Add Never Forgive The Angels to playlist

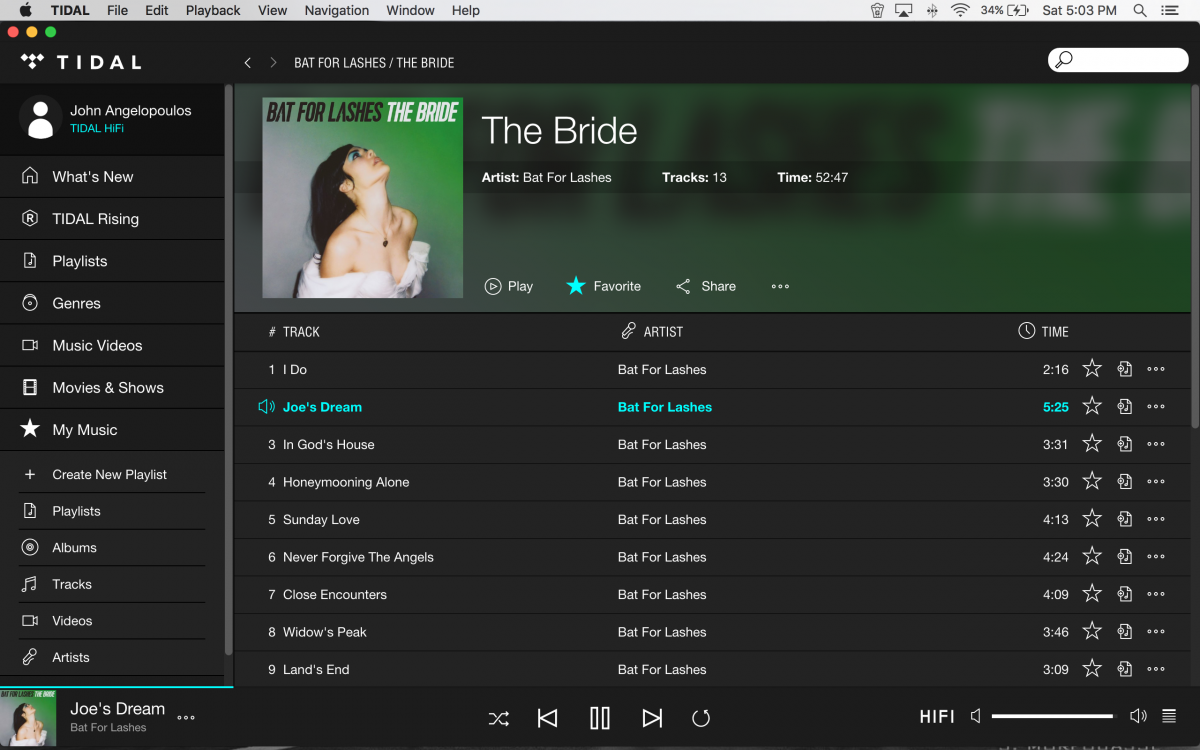pos(1125,557)
